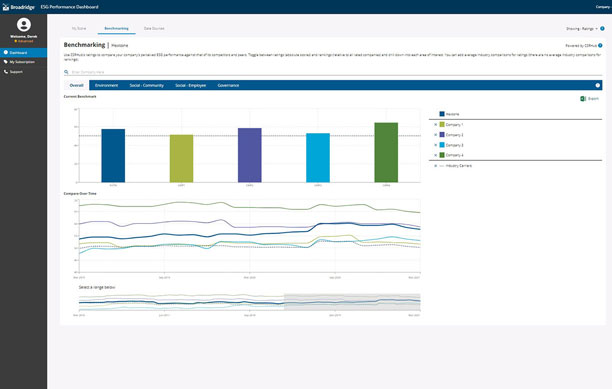The image size is (612, 389).
Task: Open the Company menu in header
Action: [603, 7]
